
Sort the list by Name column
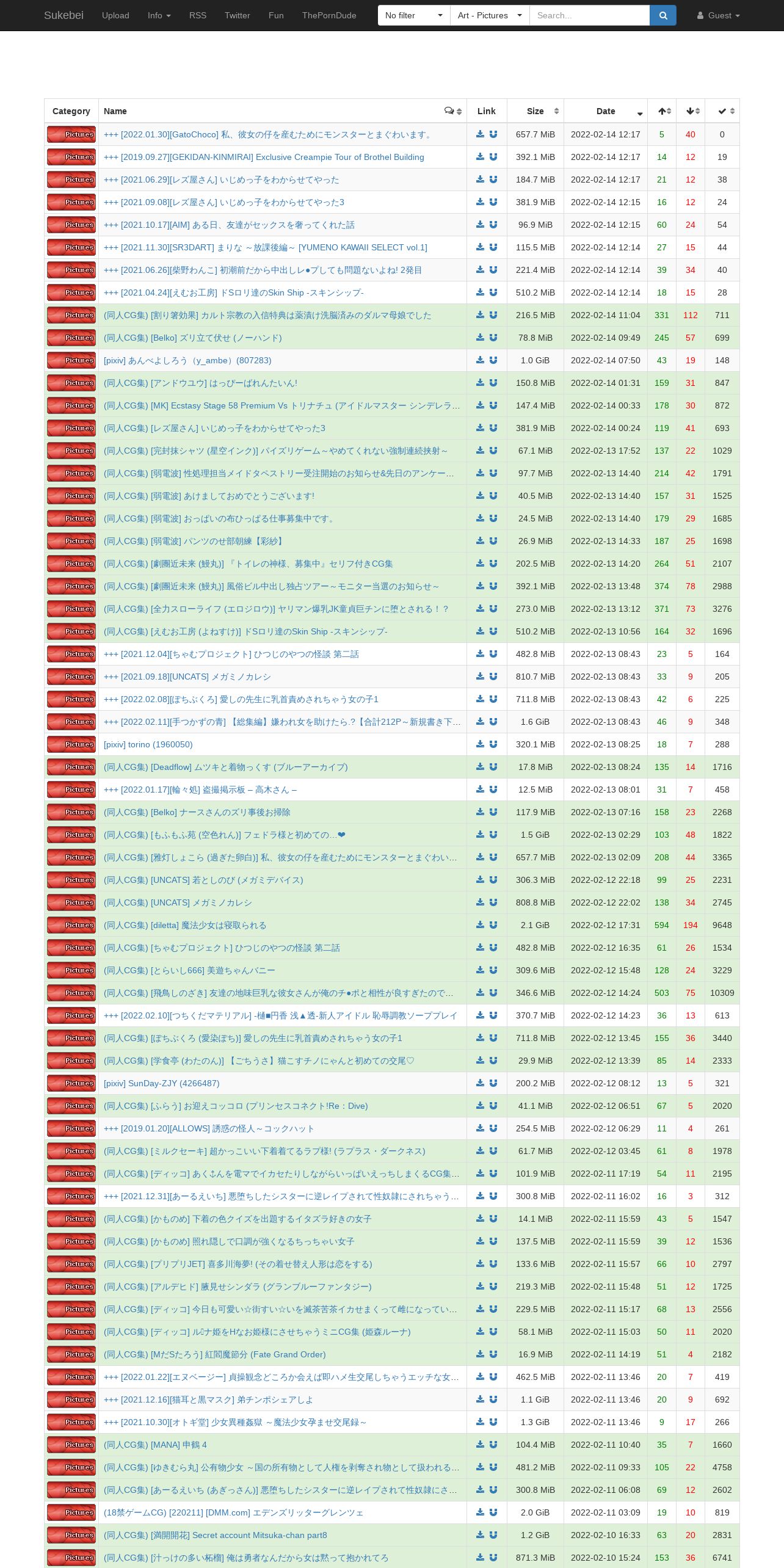click(283, 111)
